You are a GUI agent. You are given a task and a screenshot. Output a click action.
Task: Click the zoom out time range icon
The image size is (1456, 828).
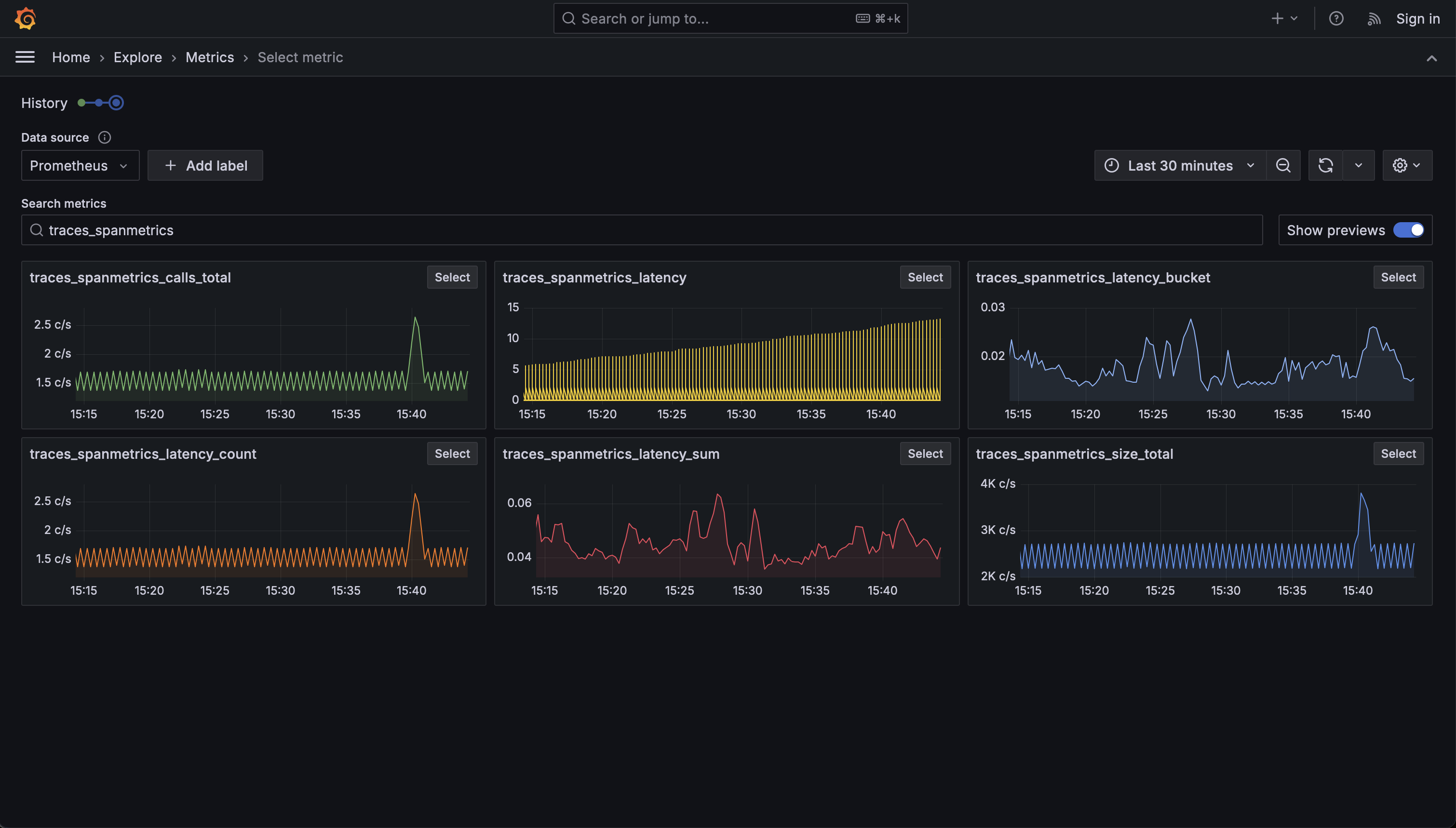click(1283, 165)
